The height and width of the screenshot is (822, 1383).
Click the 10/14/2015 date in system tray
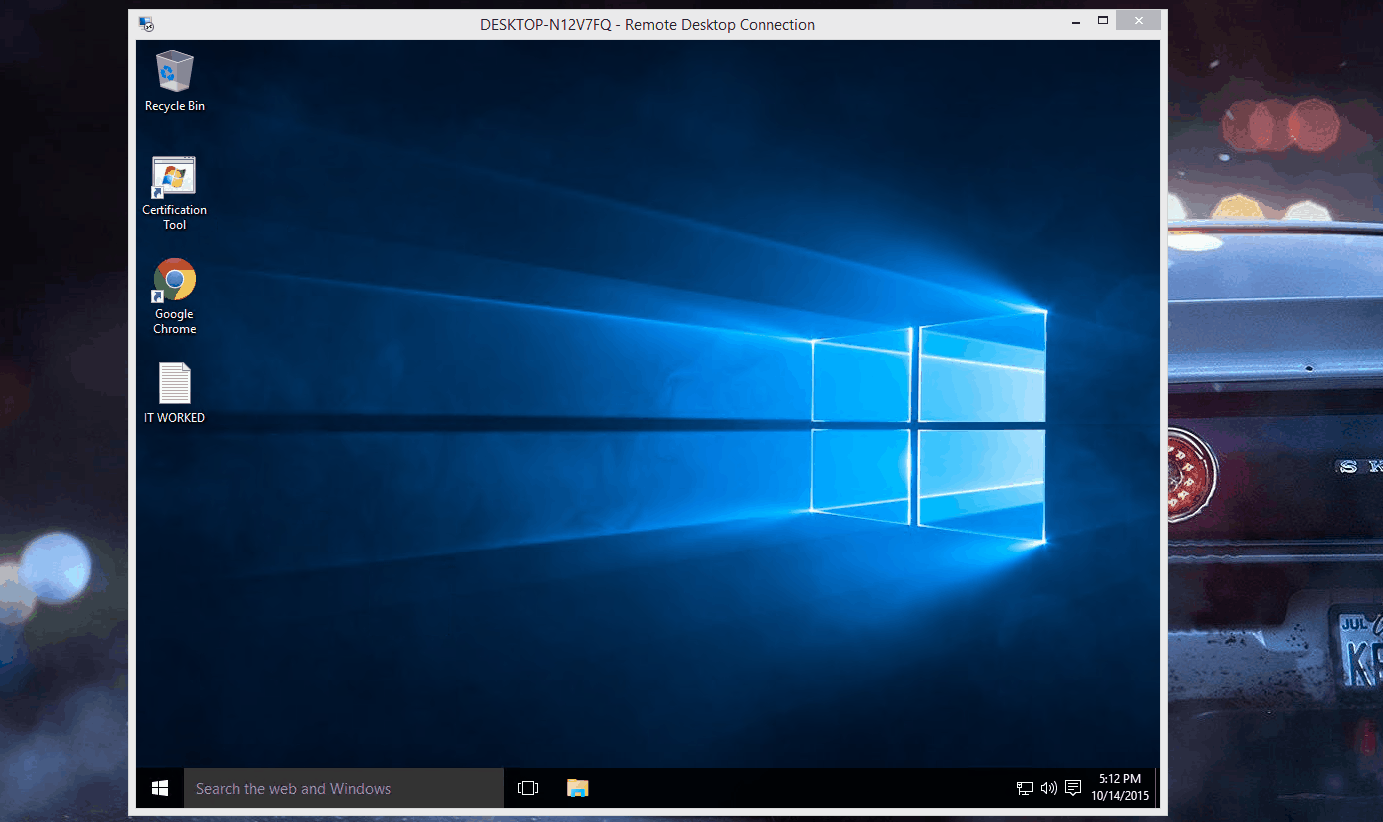point(1120,796)
